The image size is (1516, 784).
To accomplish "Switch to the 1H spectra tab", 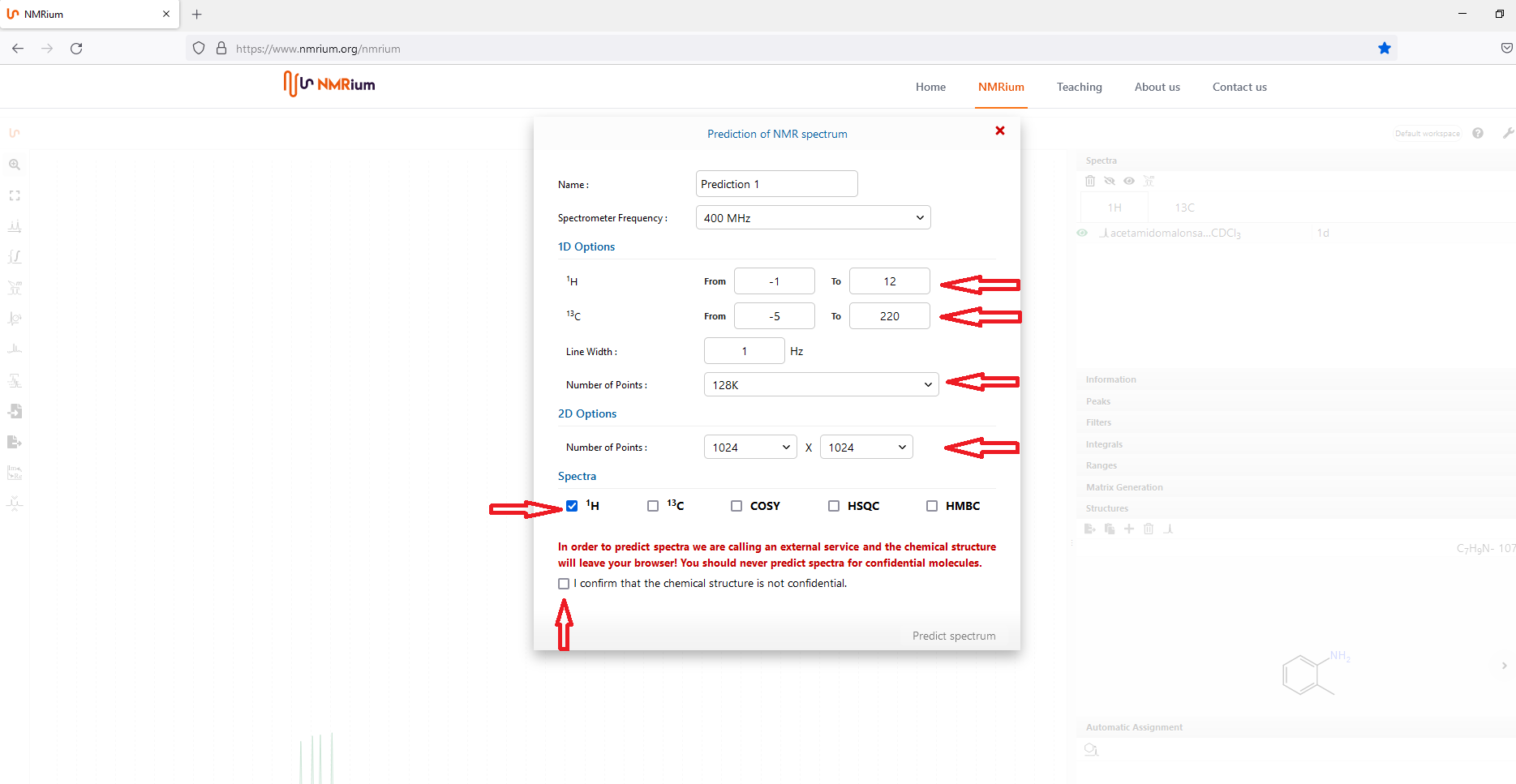I will click(1114, 208).
